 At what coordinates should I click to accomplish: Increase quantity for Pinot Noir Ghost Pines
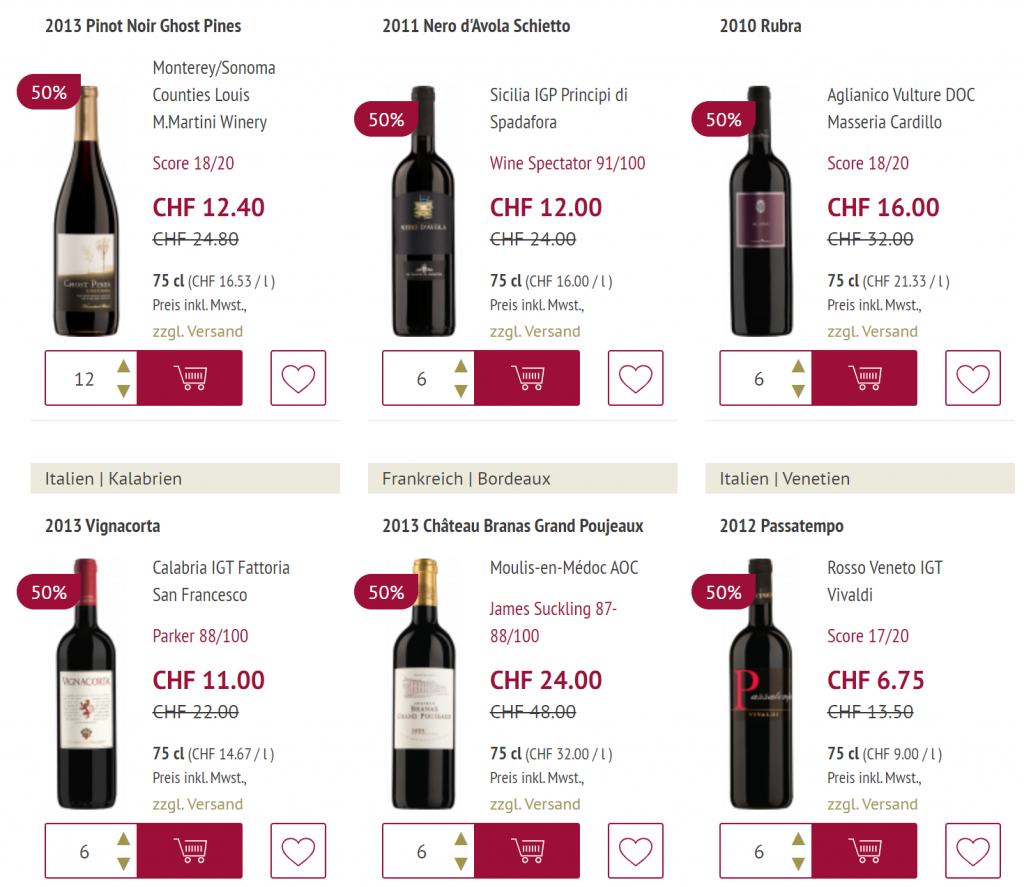tap(123, 366)
